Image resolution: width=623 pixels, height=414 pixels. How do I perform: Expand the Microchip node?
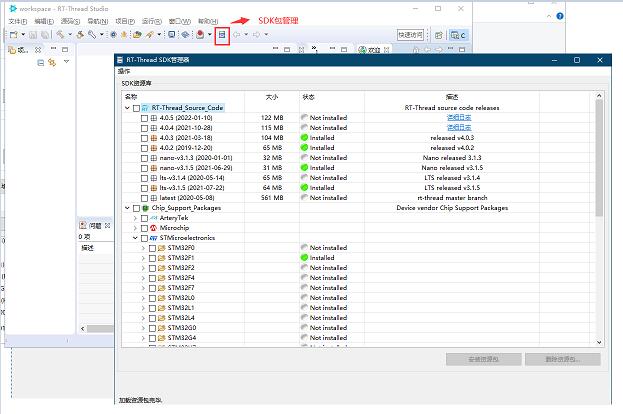tap(135, 228)
